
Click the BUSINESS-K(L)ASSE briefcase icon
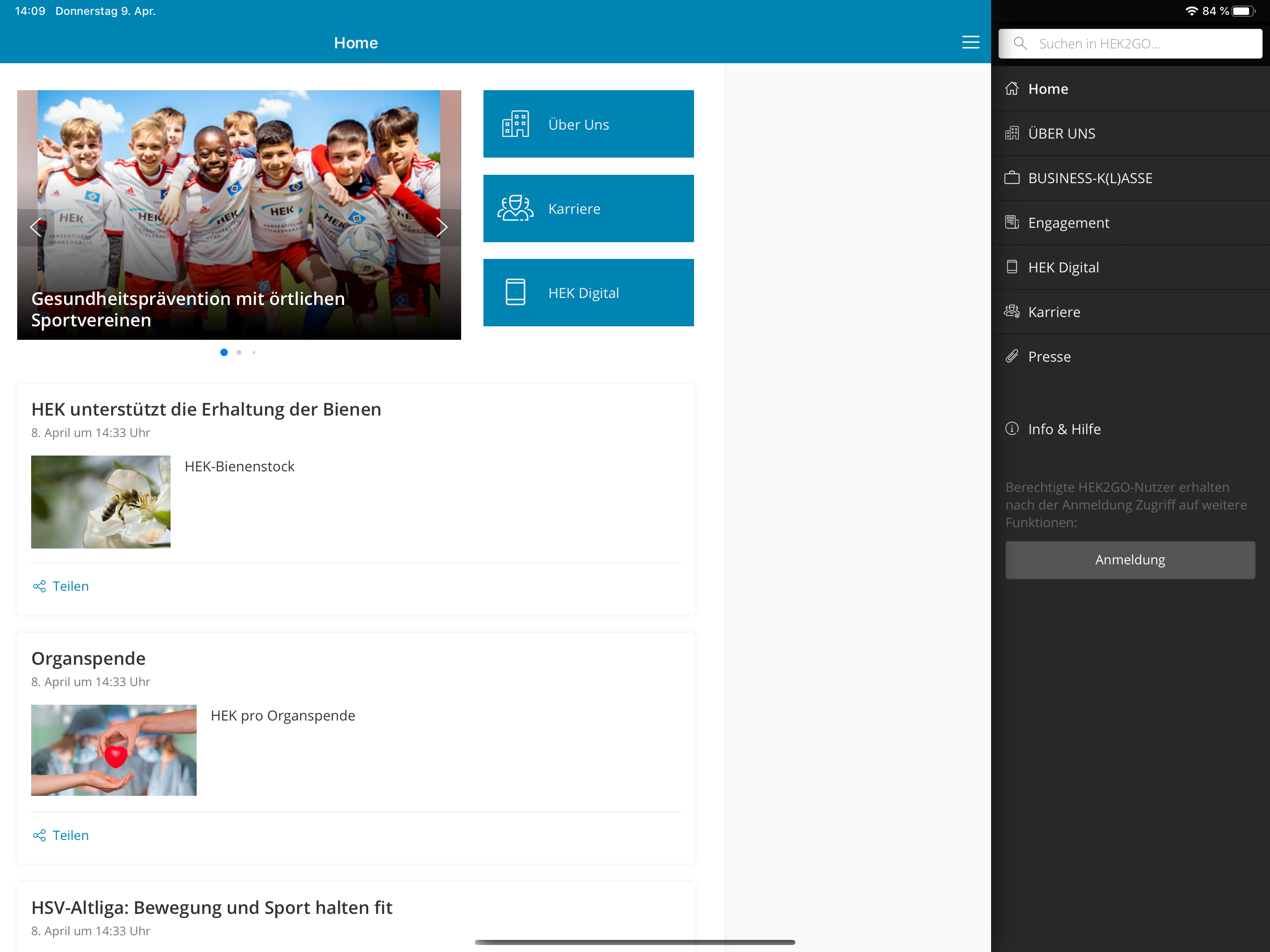1012,178
